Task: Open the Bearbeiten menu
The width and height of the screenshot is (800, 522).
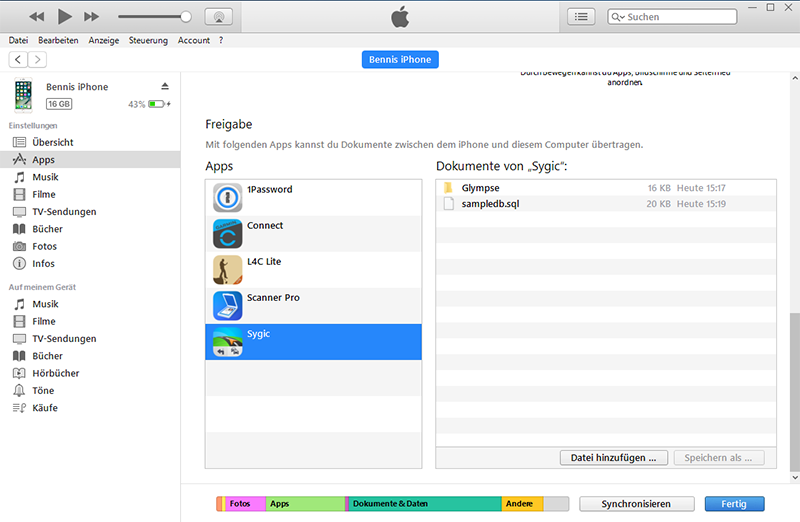Action: pos(58,40)
